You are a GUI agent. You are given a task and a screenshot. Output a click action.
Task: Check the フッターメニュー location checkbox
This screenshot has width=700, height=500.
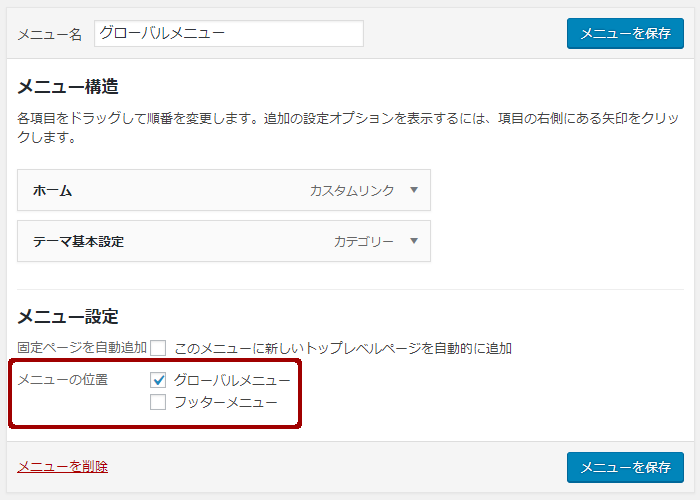tap(158, 402)
